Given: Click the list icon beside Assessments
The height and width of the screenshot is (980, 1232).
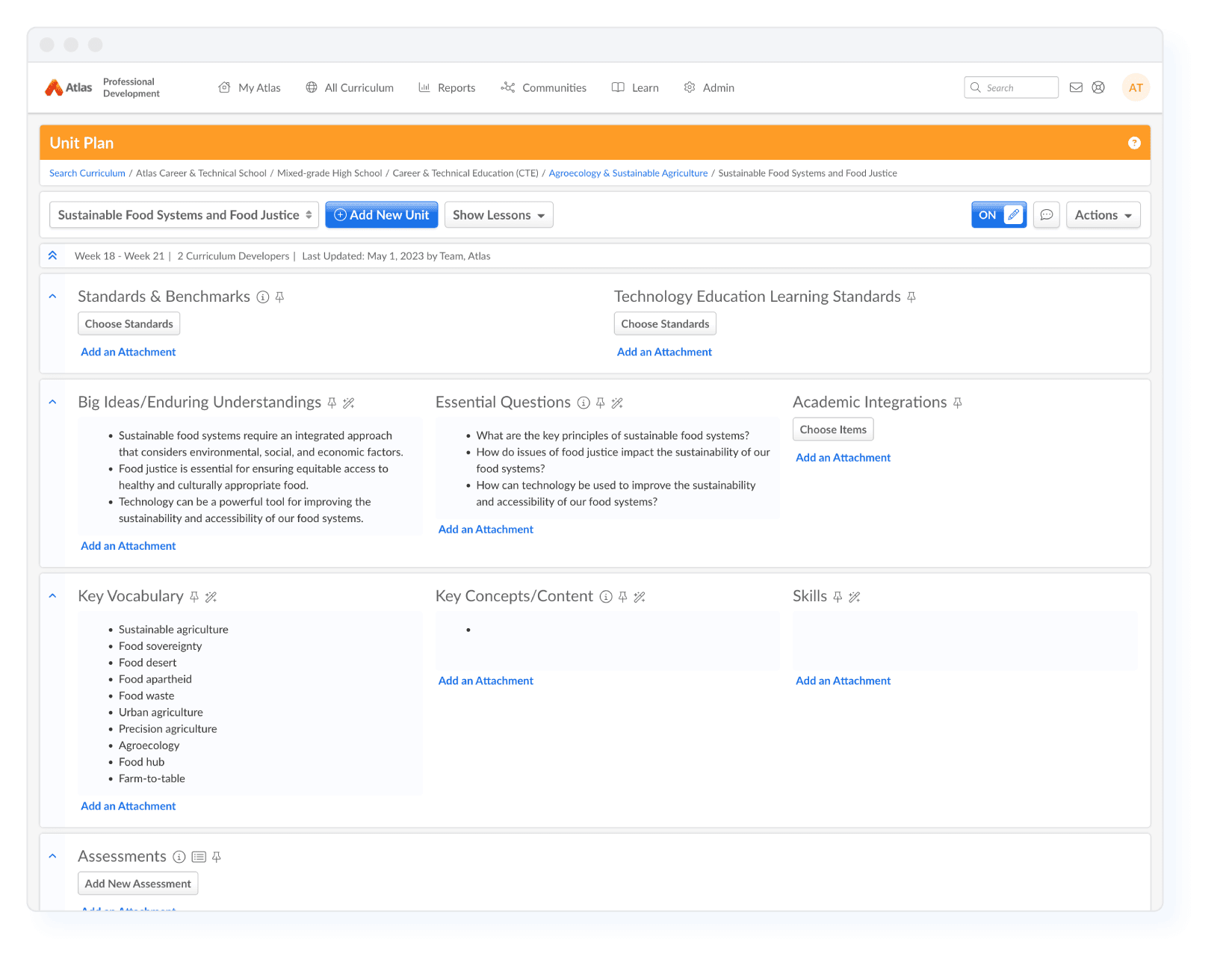Looking at the screenshot, I should 199,857.
